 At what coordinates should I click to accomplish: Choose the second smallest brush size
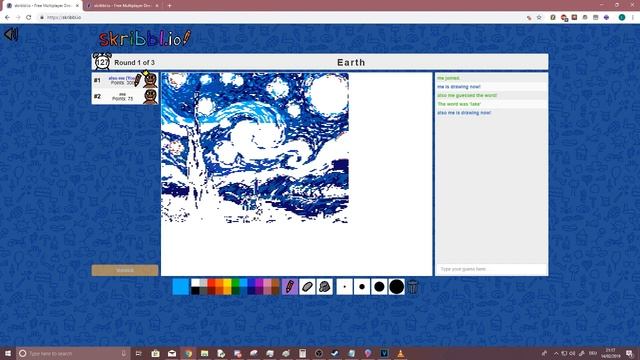pyautogui.click(x=362, y=287)
